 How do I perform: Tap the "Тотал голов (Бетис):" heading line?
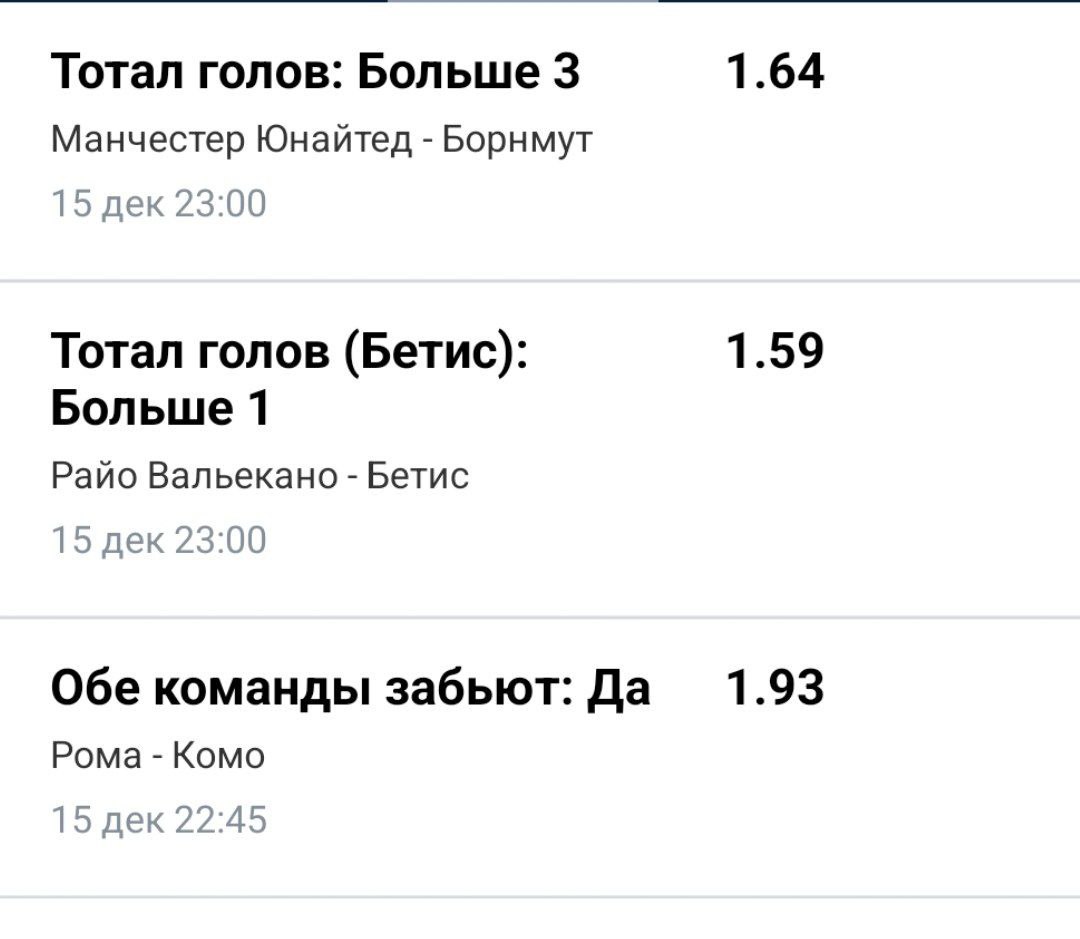[x=290, y=352]
